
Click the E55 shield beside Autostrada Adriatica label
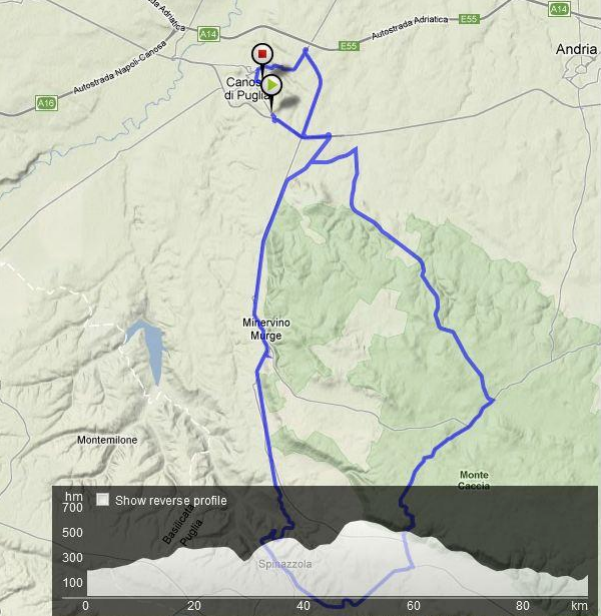point(469,19)
